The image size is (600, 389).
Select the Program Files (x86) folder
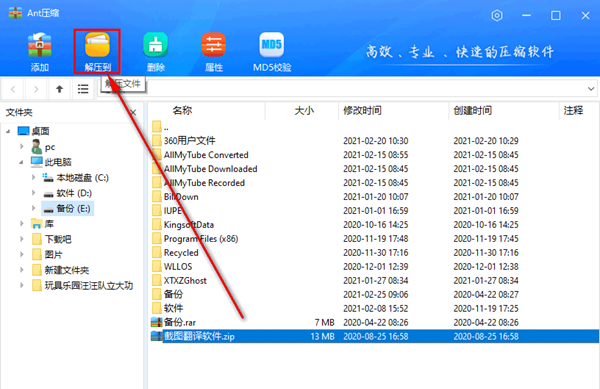[x=373, y=239]
